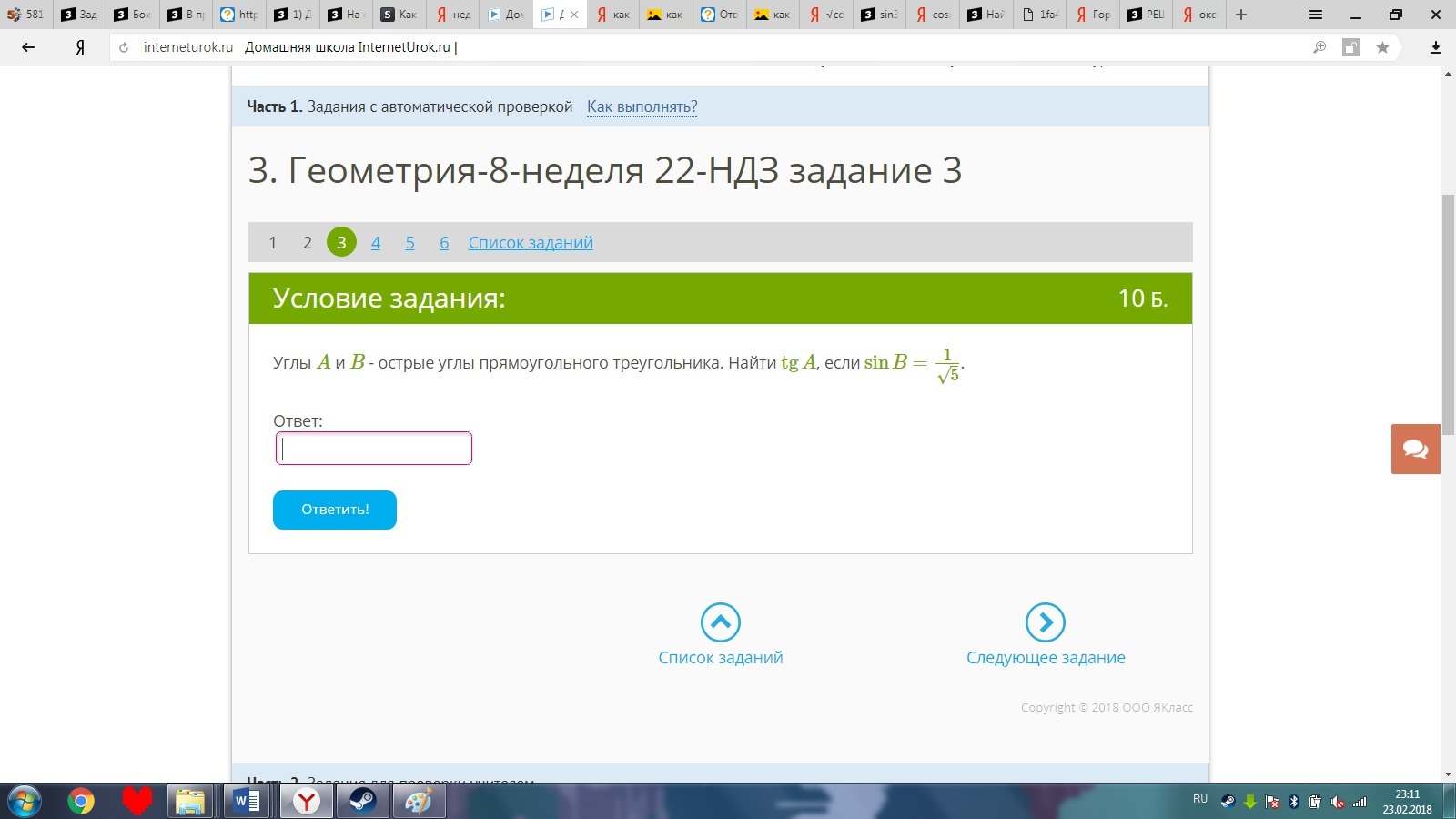Open 'Список заданий' link in task navigation bar
Screen dimensions: 1456x819
click(x=531, y=242)
